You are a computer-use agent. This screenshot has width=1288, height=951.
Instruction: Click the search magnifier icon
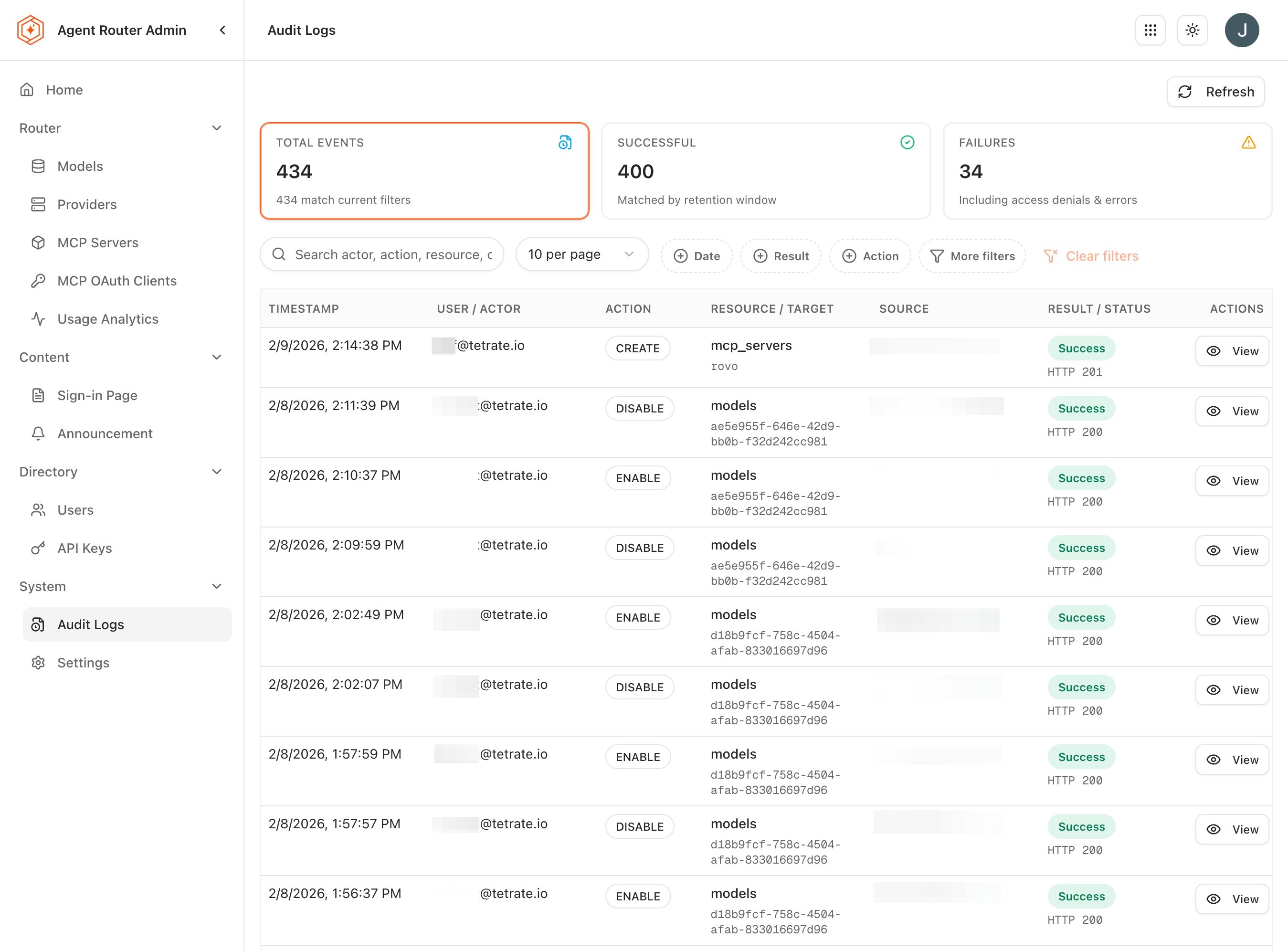point(279,254)
